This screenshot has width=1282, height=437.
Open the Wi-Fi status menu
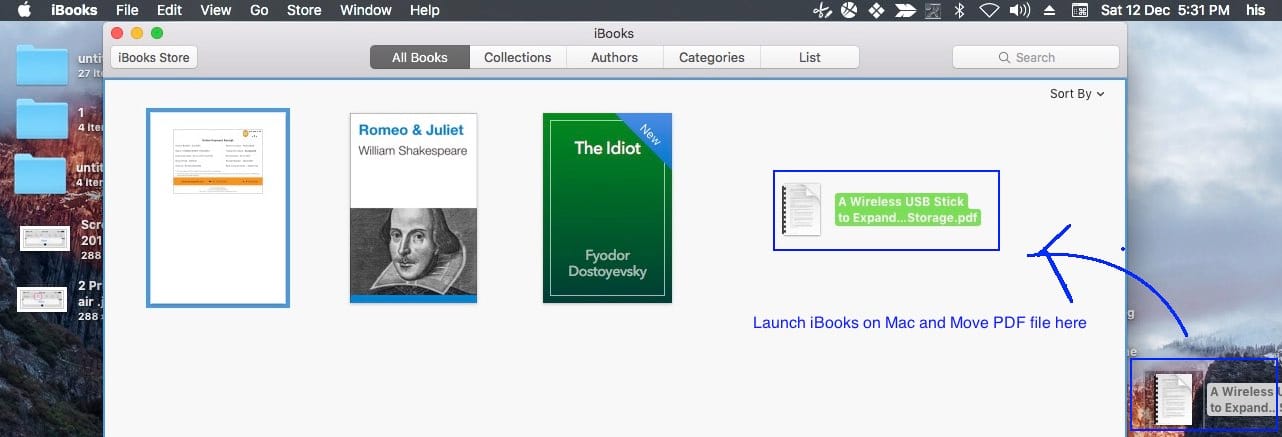coord(989,11)
